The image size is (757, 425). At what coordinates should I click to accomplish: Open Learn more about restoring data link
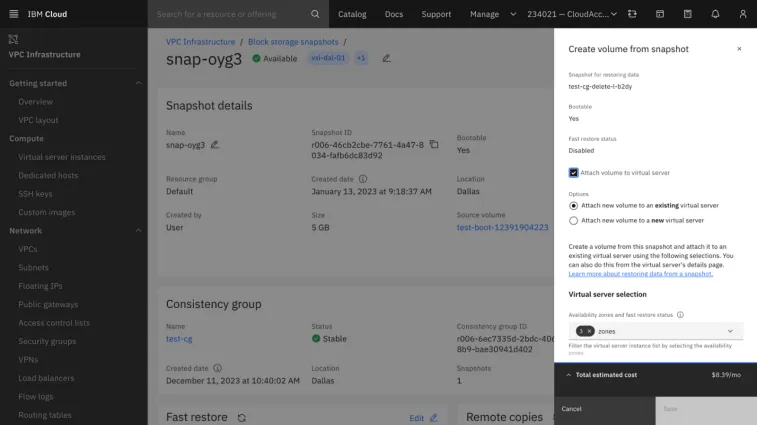point(640,273)
